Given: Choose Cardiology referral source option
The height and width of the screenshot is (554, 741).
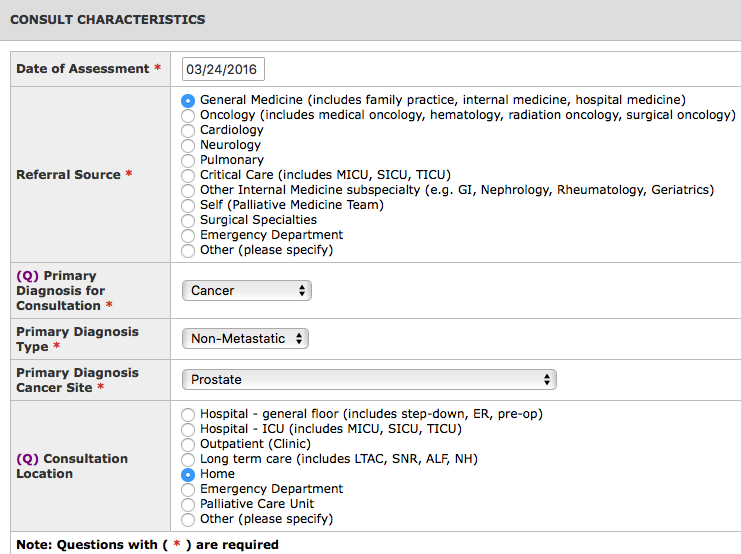Looking at the screenshot, I should [188, 131].
